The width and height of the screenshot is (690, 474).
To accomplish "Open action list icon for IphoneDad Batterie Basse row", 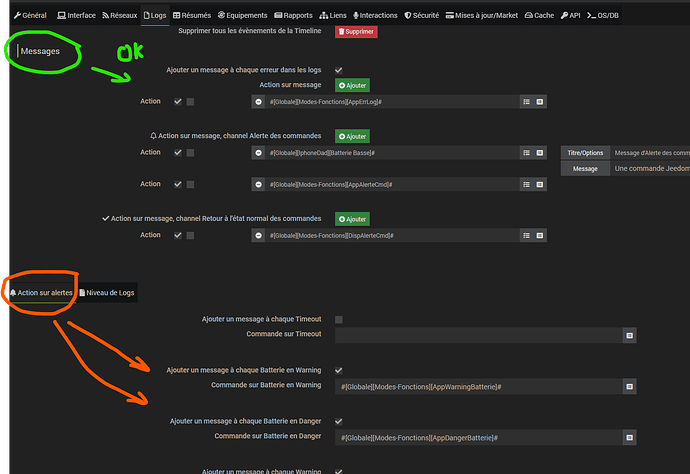I will point(526,153).
